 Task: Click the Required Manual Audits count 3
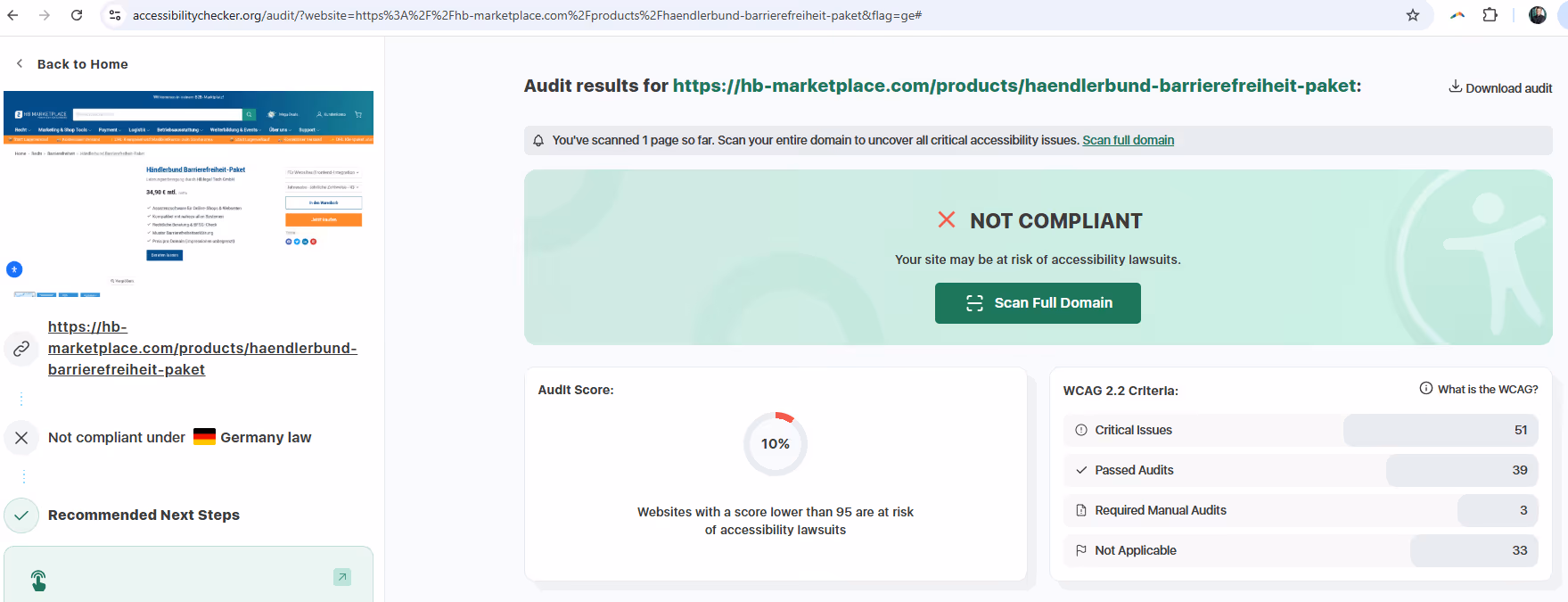[1498, 510]
